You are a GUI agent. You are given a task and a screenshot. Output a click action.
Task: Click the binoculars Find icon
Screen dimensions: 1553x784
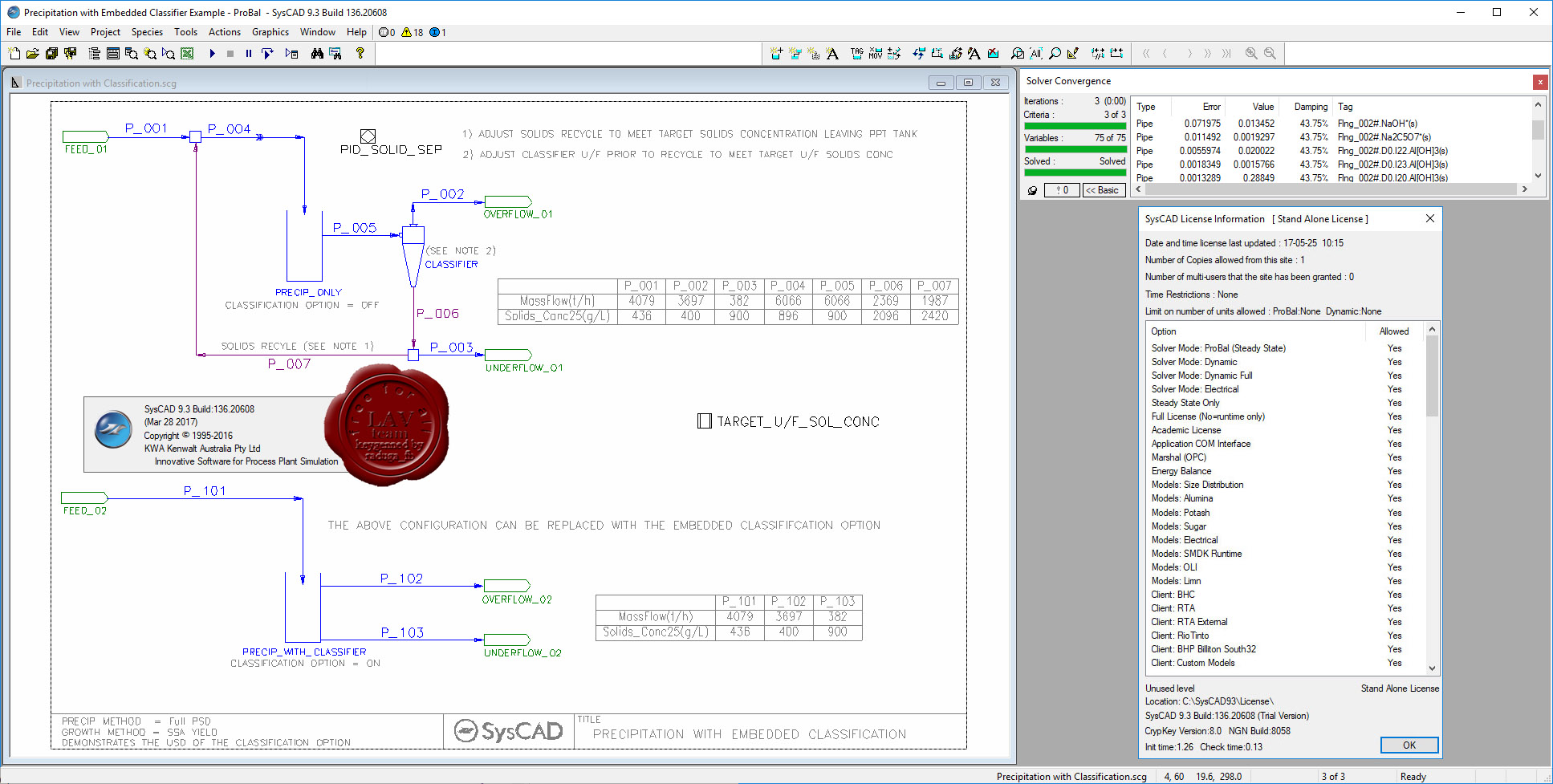[317, 54]
